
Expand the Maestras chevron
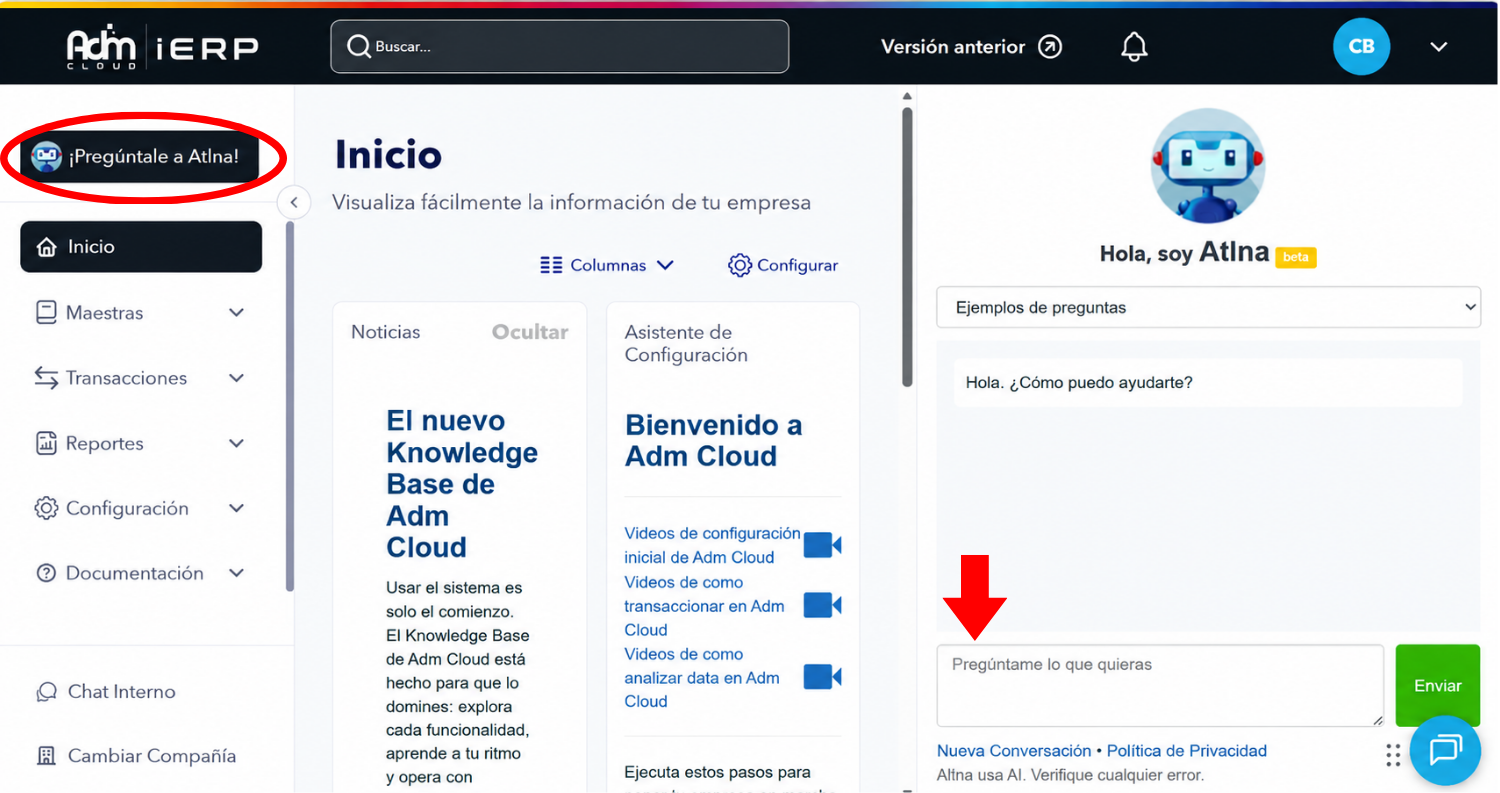pos(237,313)
